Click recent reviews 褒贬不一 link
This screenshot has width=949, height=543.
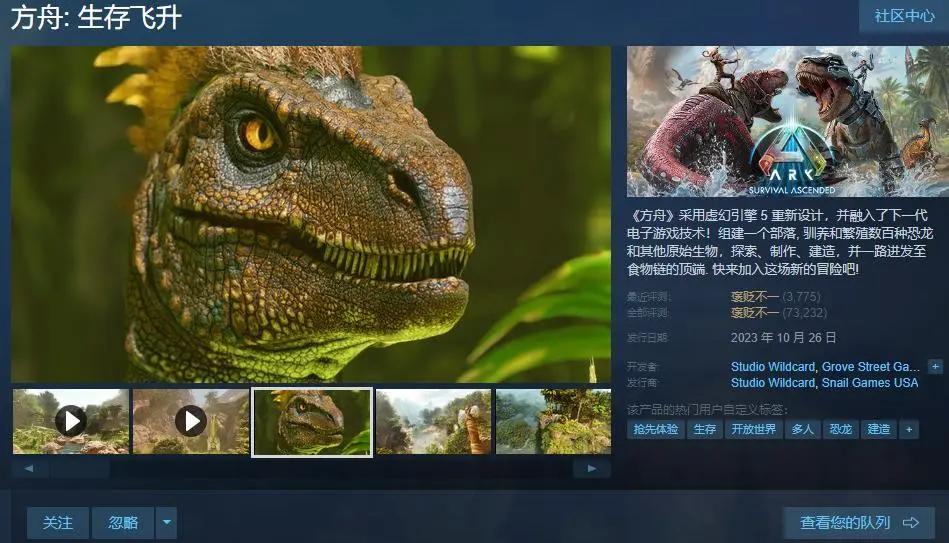coord(754,296)
